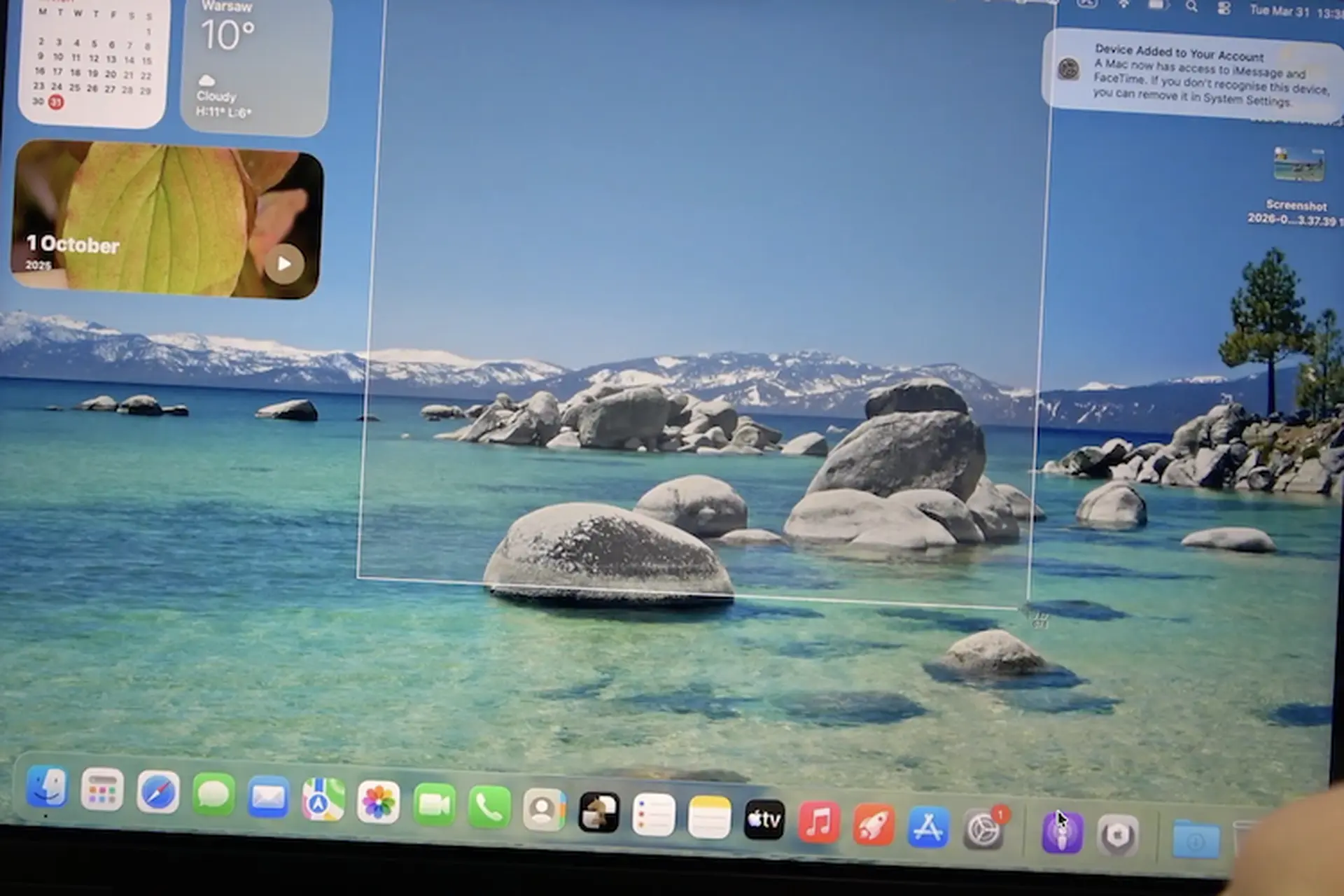
Task: Open Control Center in the menu bar
Action: point(1224,8)
